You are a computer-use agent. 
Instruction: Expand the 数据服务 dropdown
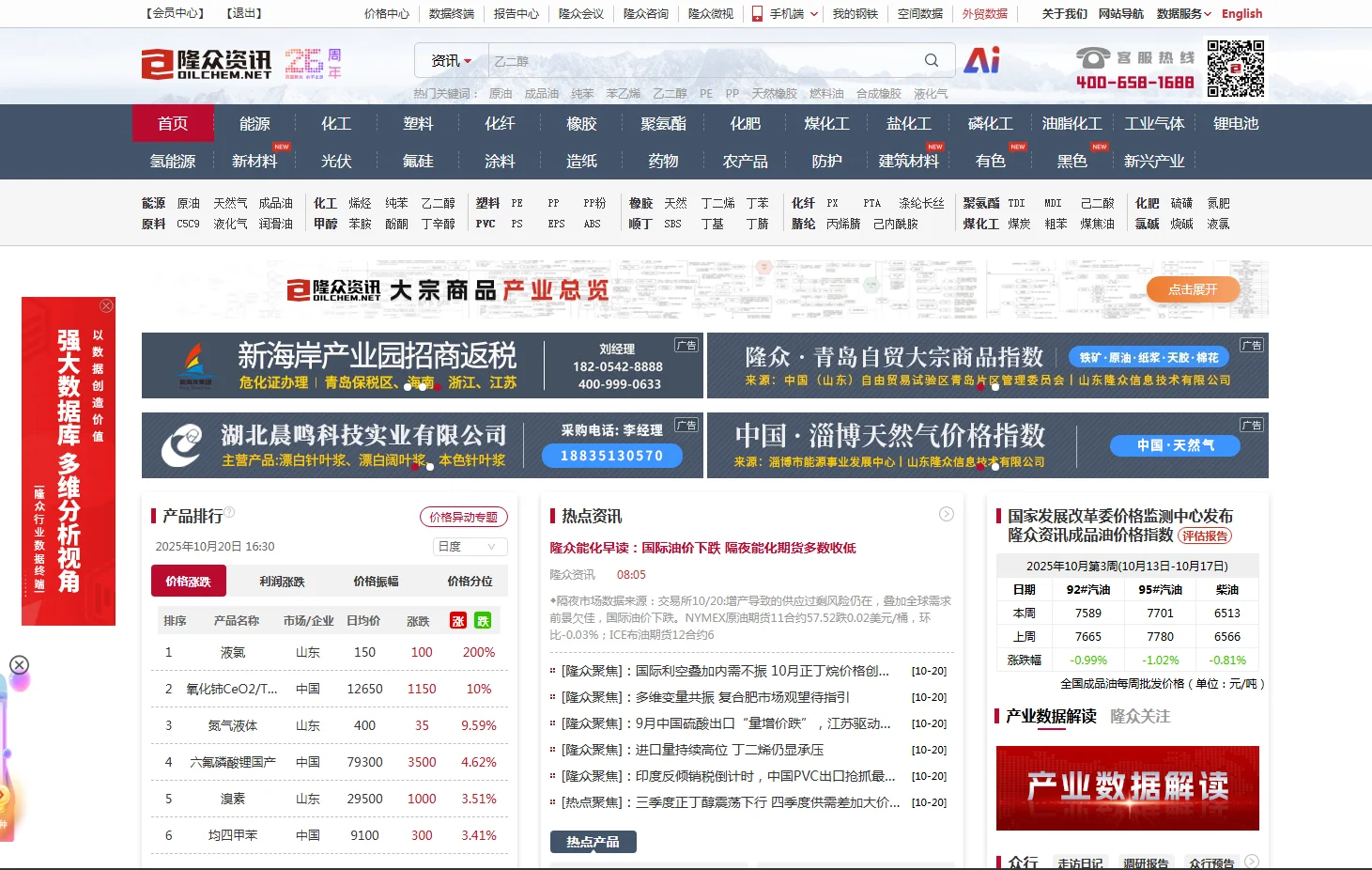(x=1184, y=13)
